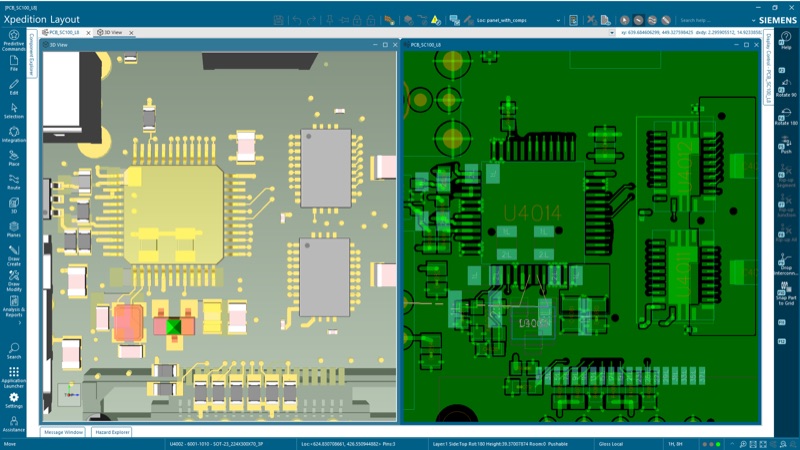Close the 3D View document tab

click(131, 33)
